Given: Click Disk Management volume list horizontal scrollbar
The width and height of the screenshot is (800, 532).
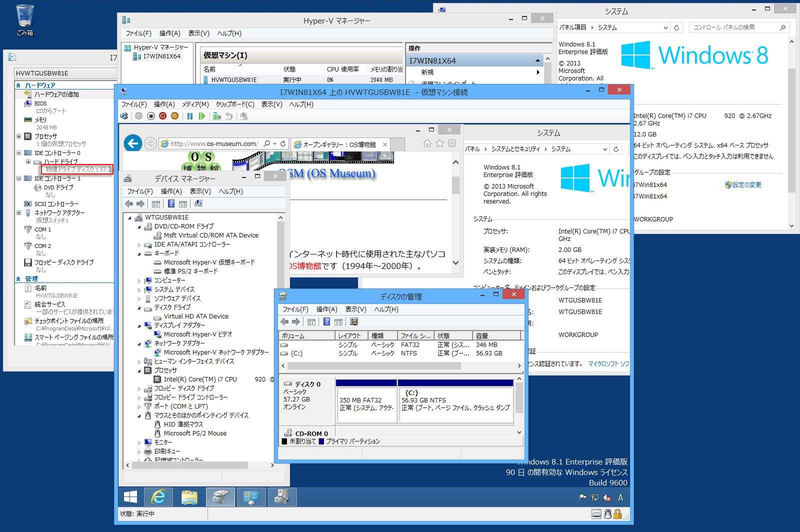Looking at the screenshot, I should 374,366.
